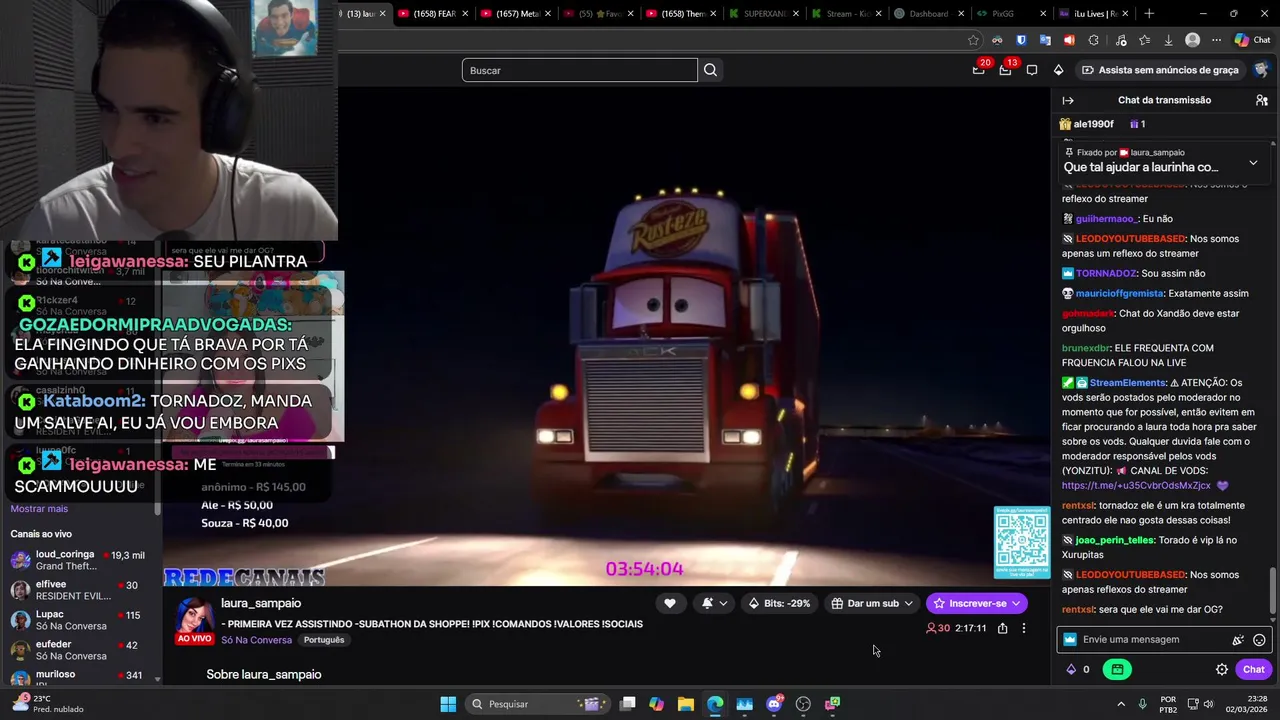Image resolution: width=1280 pixels, height=720 pixels.
Task: Open the notifications tray with 13 badge
Action: [x=1006, y=70]
